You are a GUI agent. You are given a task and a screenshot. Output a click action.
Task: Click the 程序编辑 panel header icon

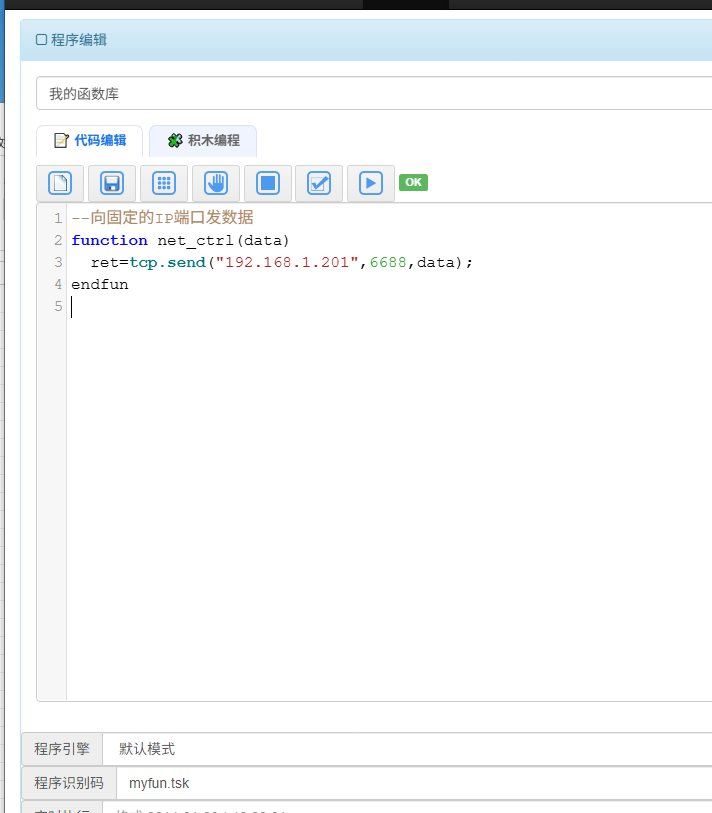coord(41,40)
